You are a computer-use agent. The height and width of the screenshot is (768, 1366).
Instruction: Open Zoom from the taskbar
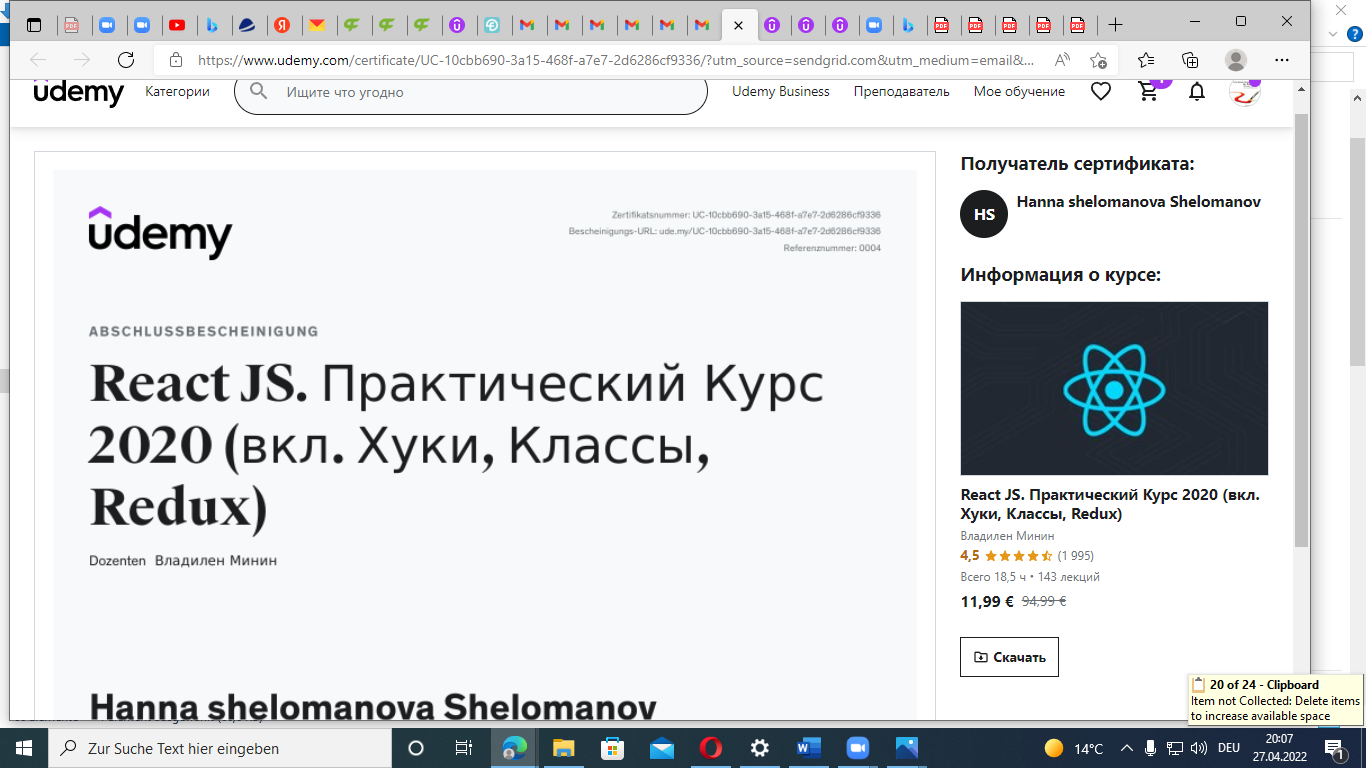[x=857, y=748]
